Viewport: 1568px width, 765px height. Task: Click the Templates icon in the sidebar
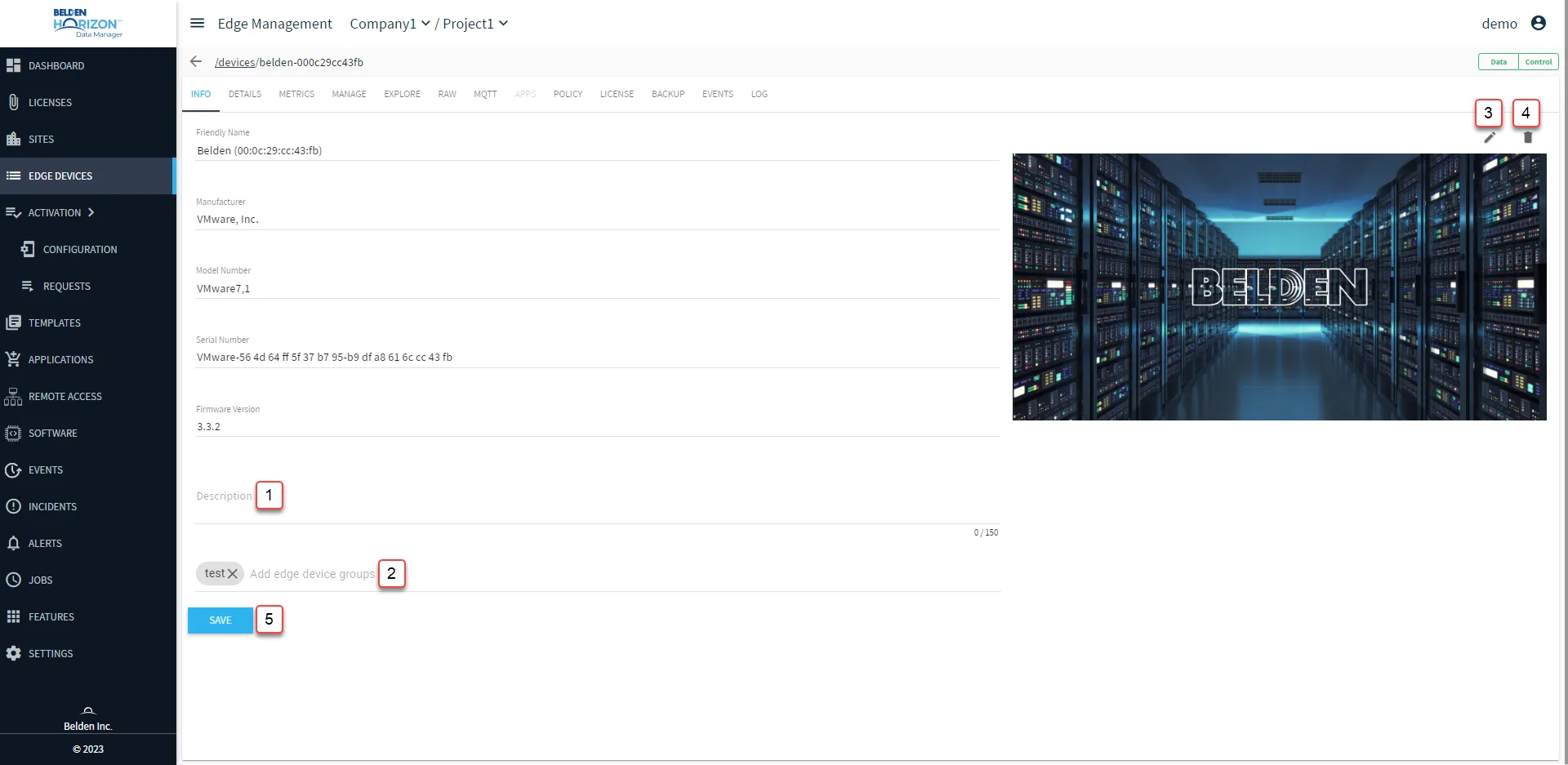13,322
